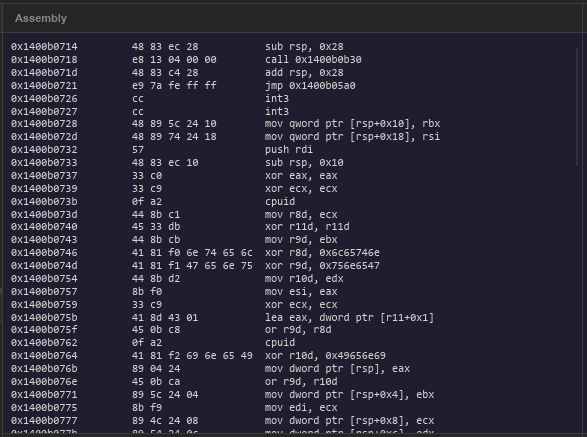This screenshot has width=587, height=437.
Task: Click the 'add rsp, 0x28' instruction
Action: coord(304,73)
